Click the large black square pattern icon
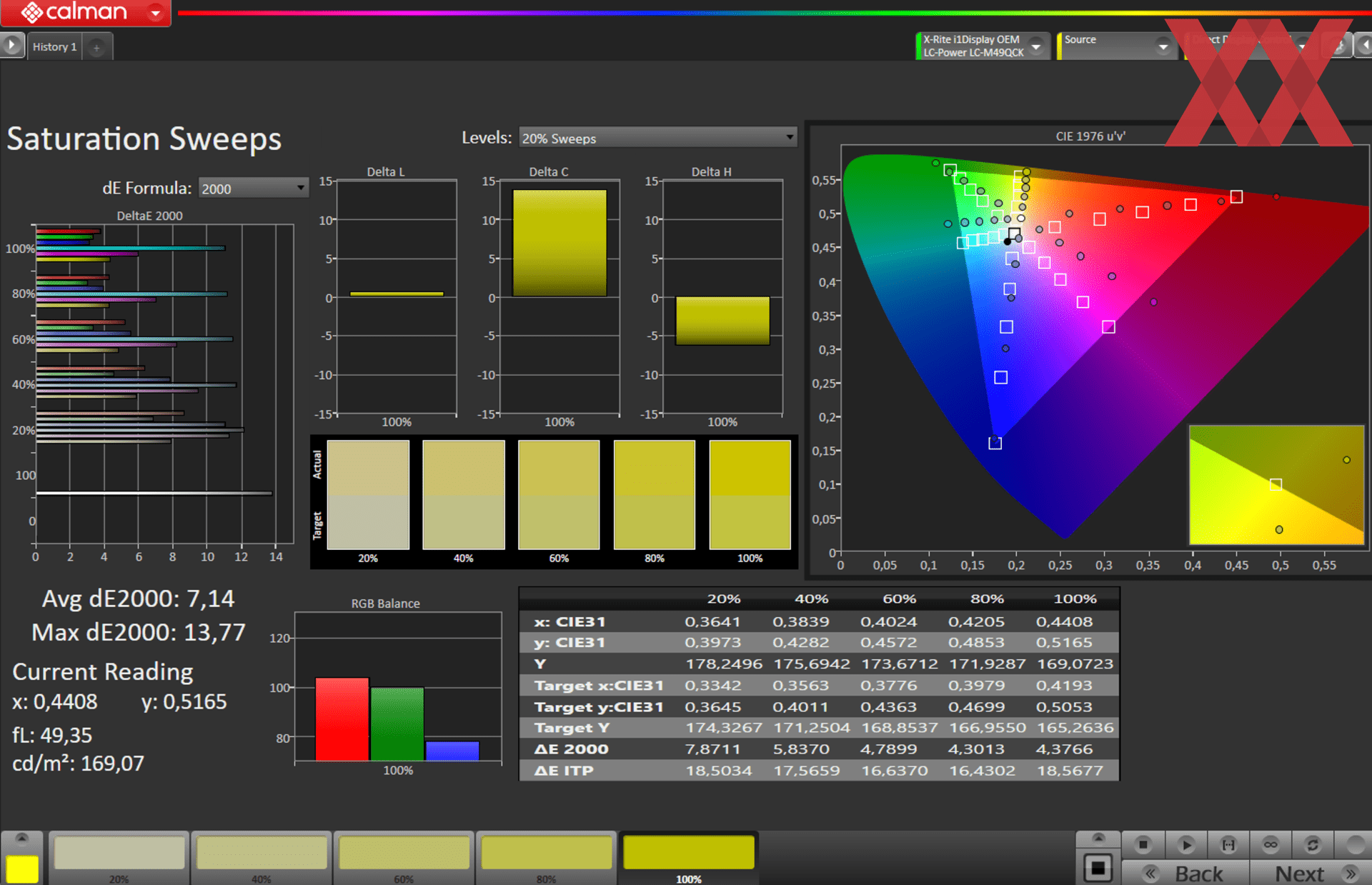 pyautogui.click(x=1098, y=869)
